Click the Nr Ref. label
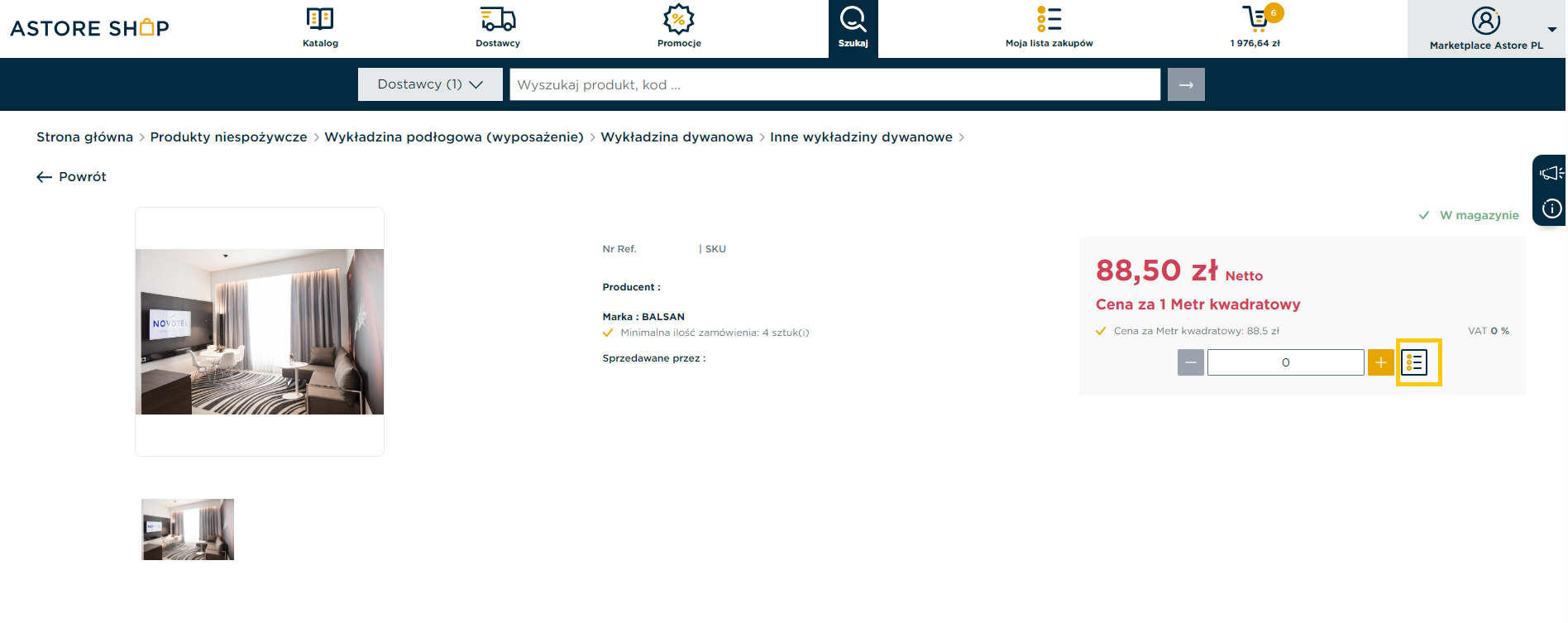 click(619, 249)
